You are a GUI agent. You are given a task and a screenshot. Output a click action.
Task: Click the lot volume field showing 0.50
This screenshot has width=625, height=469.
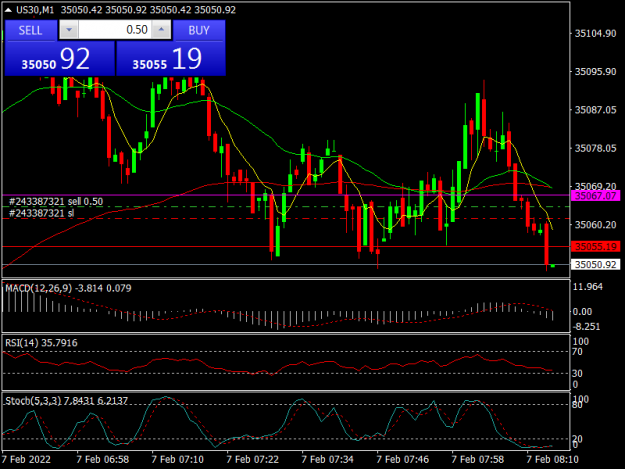pyautogui.click(x=115, y=30)
